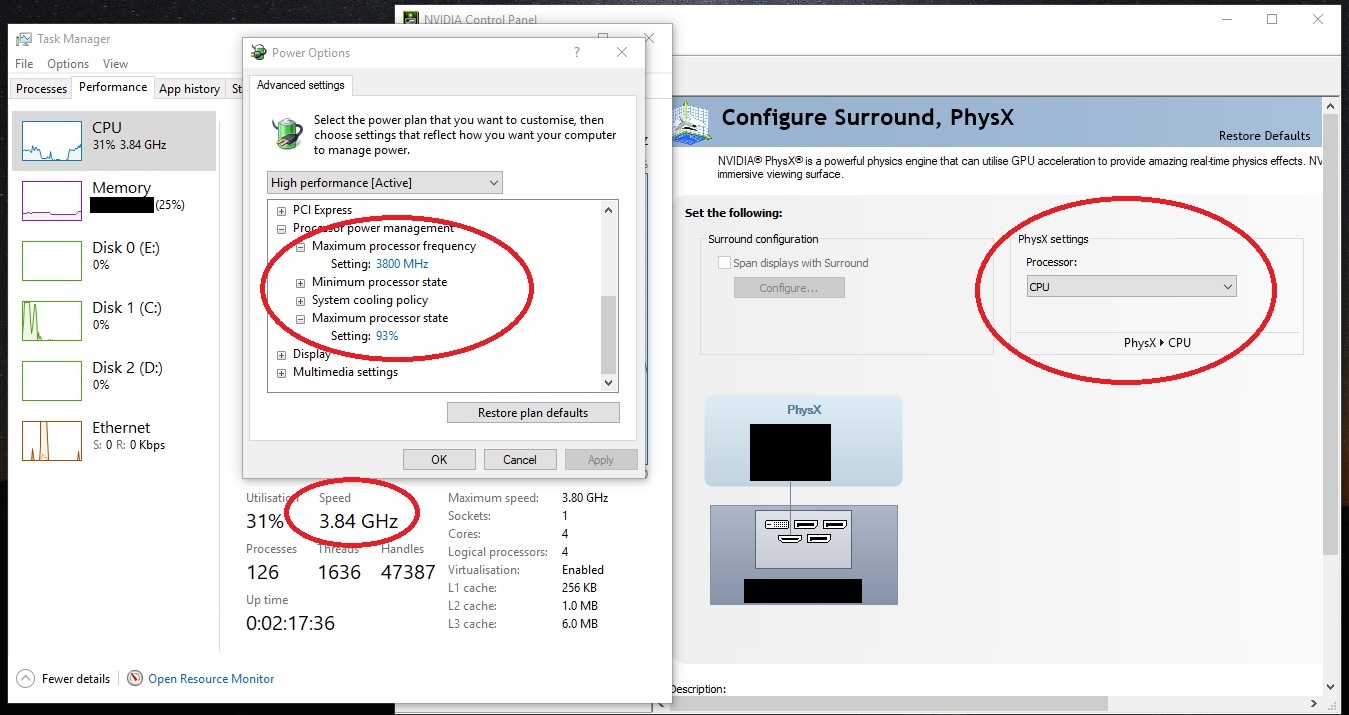Select Disk 1 (C:) in sidebar
The height and width of the screenshot is (715, 1349).
point(114,320)
